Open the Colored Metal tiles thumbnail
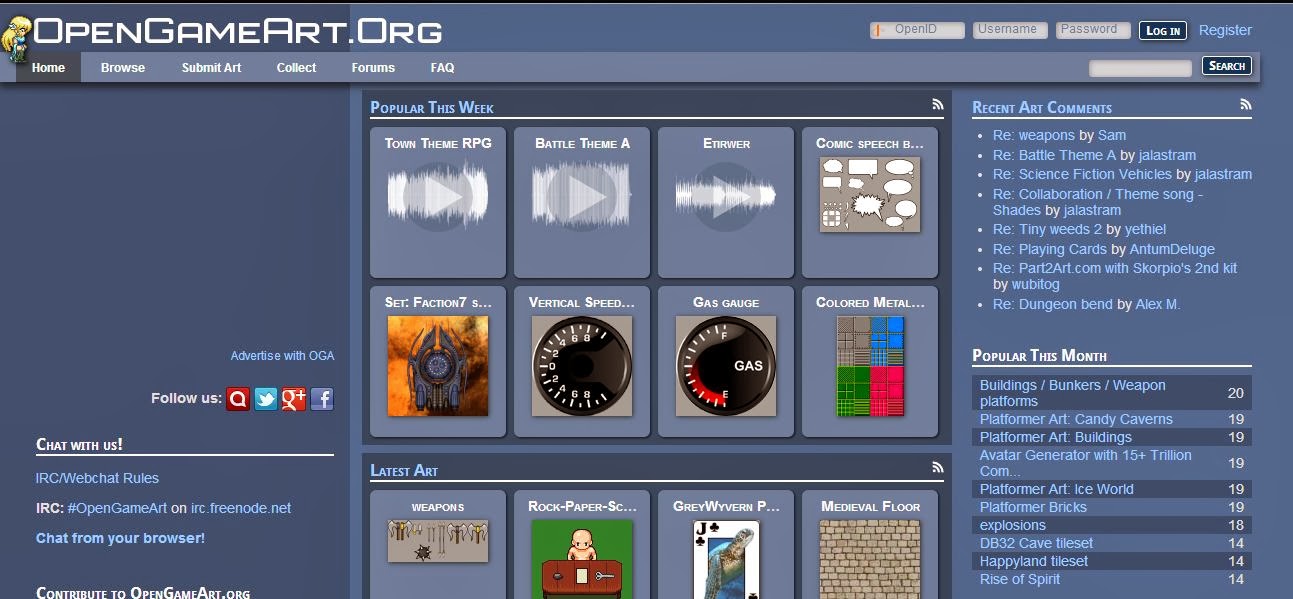This screenshot has width=1293, height=599. coord(870,366)
